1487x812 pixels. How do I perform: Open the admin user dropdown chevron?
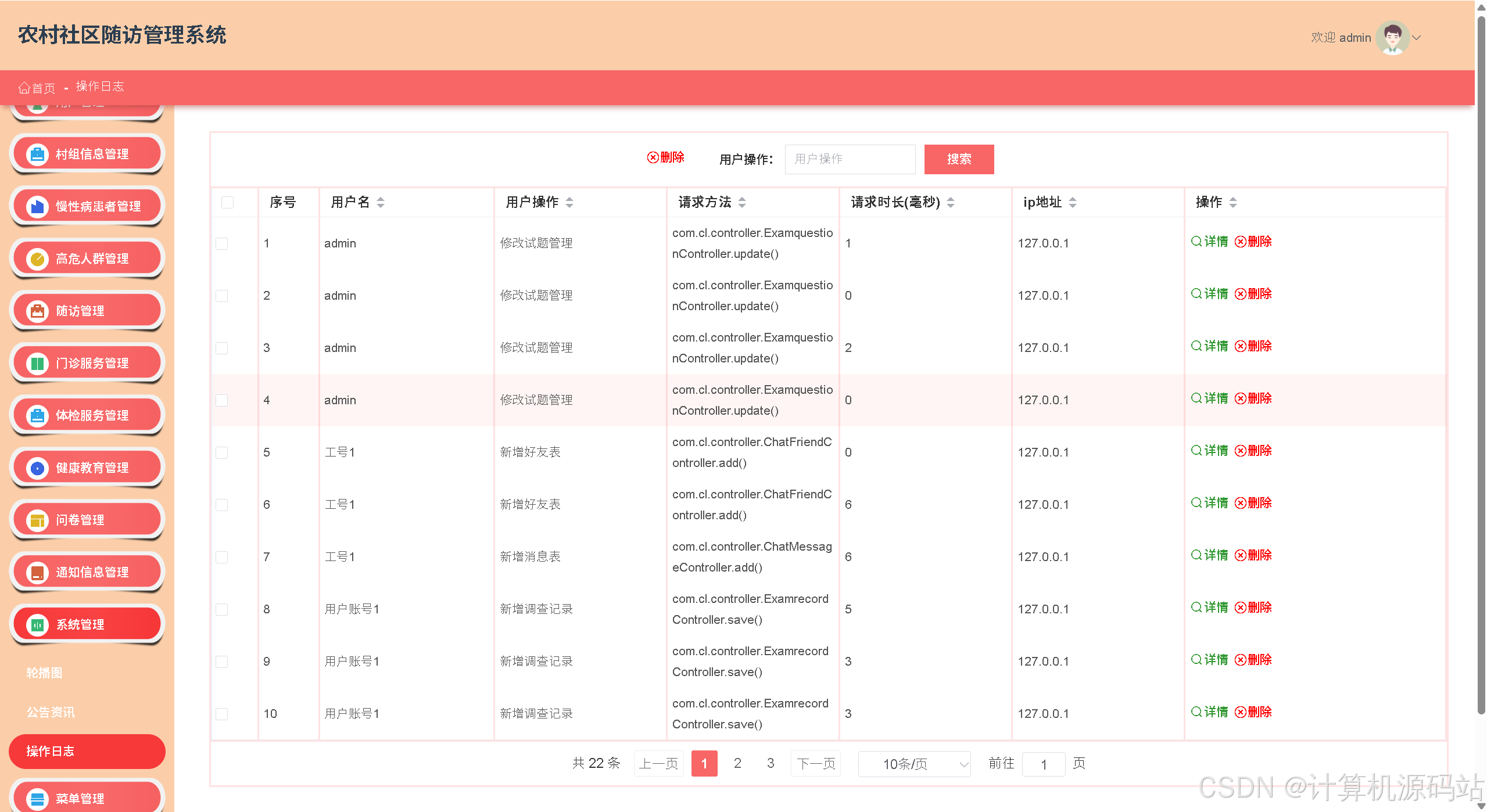1417,38
